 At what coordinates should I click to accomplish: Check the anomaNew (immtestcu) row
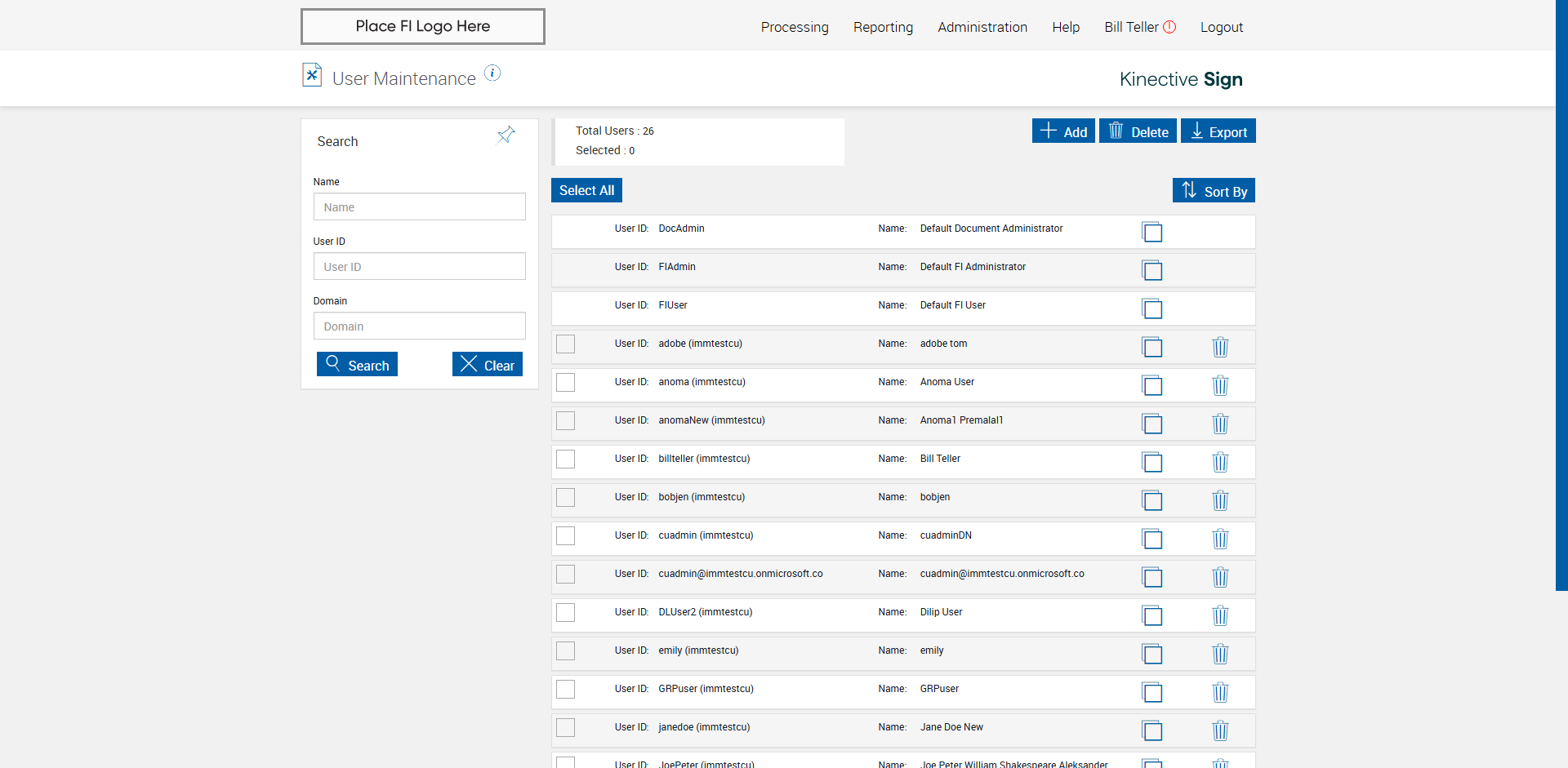(x=565, y=420)
